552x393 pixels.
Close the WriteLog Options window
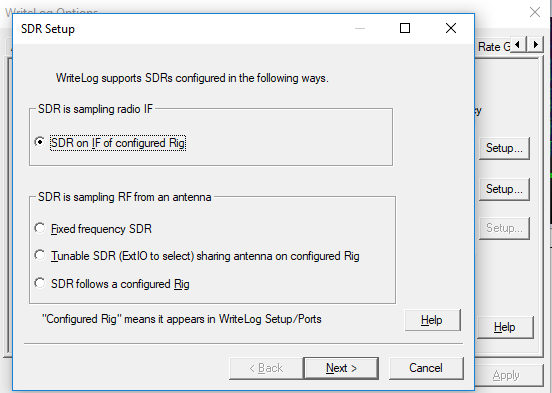(535, 12)
